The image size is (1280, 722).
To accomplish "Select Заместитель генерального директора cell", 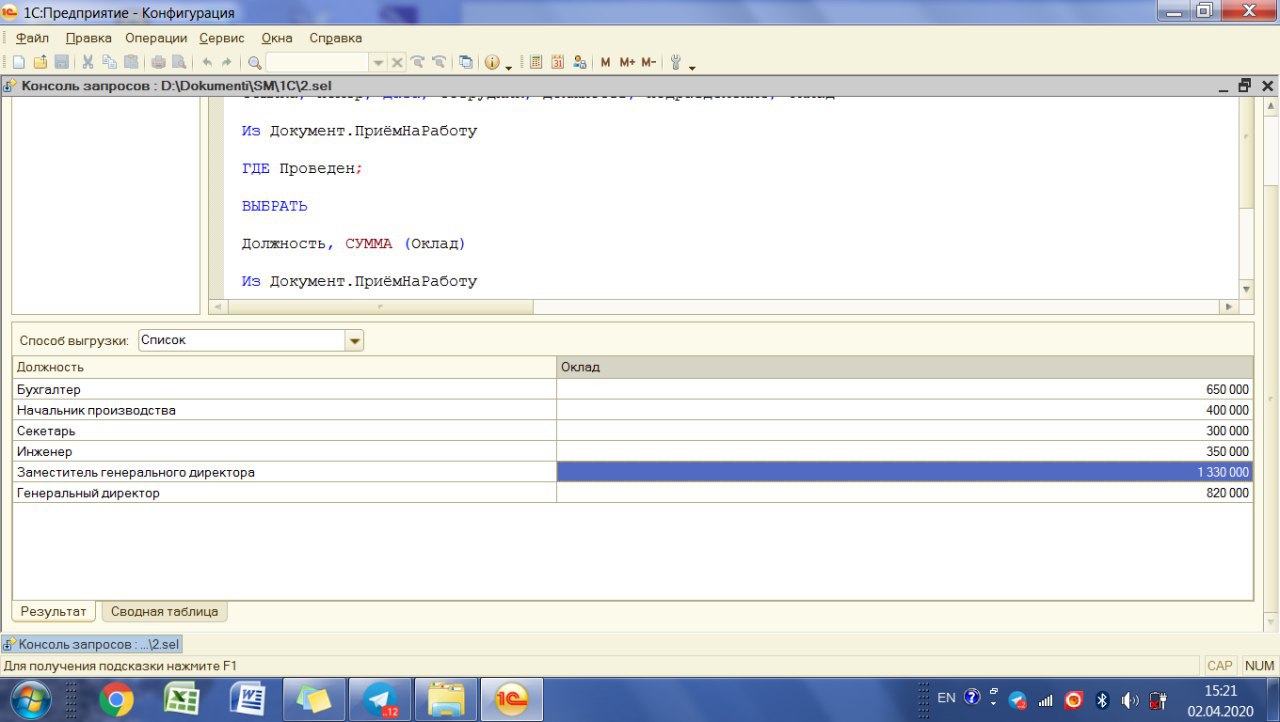I will coord(284,472).
